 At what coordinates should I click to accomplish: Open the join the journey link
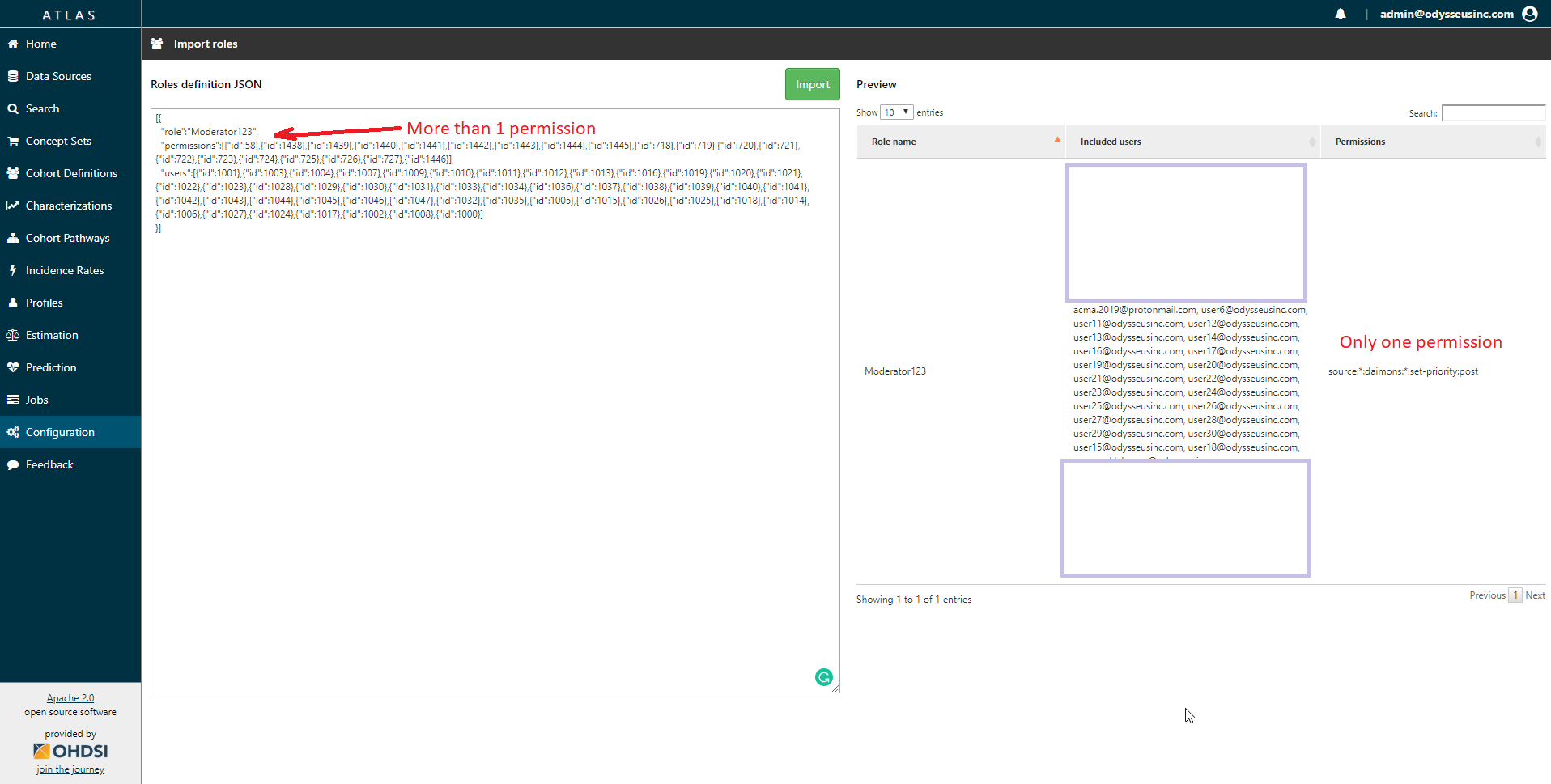[x=70, y=769]
